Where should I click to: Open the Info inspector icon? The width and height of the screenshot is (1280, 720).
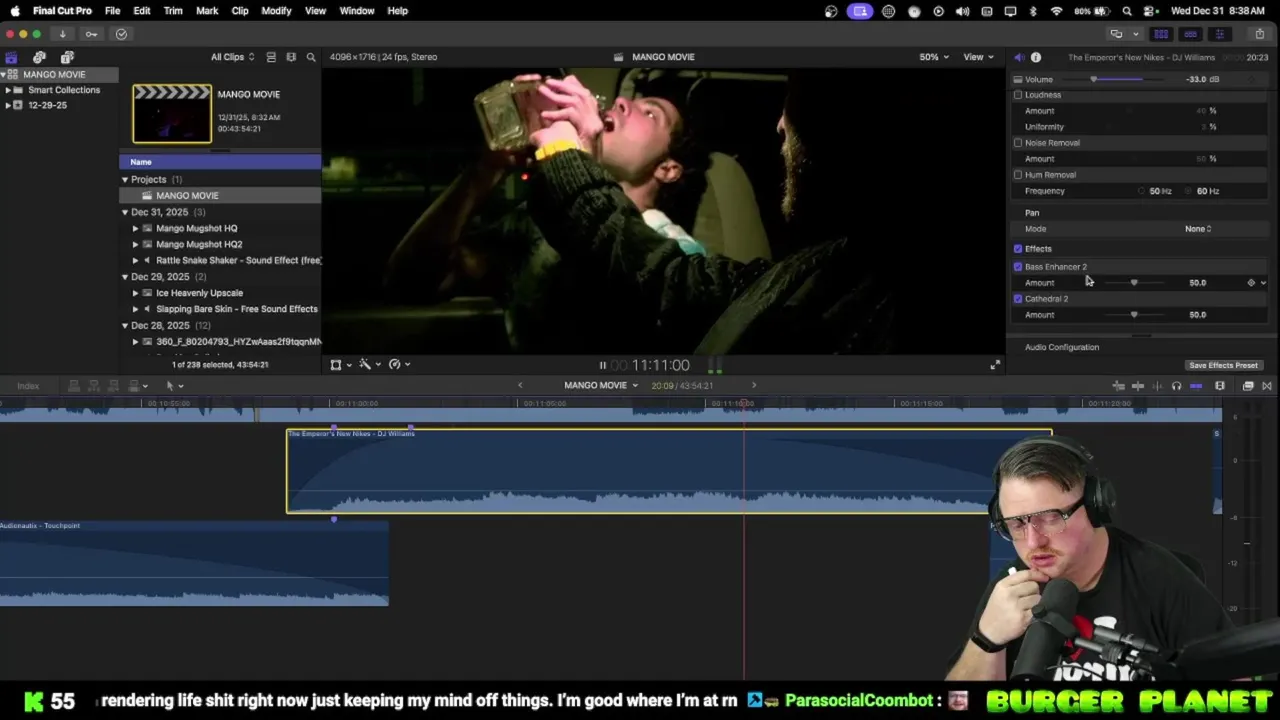[x=1036, y=57]
